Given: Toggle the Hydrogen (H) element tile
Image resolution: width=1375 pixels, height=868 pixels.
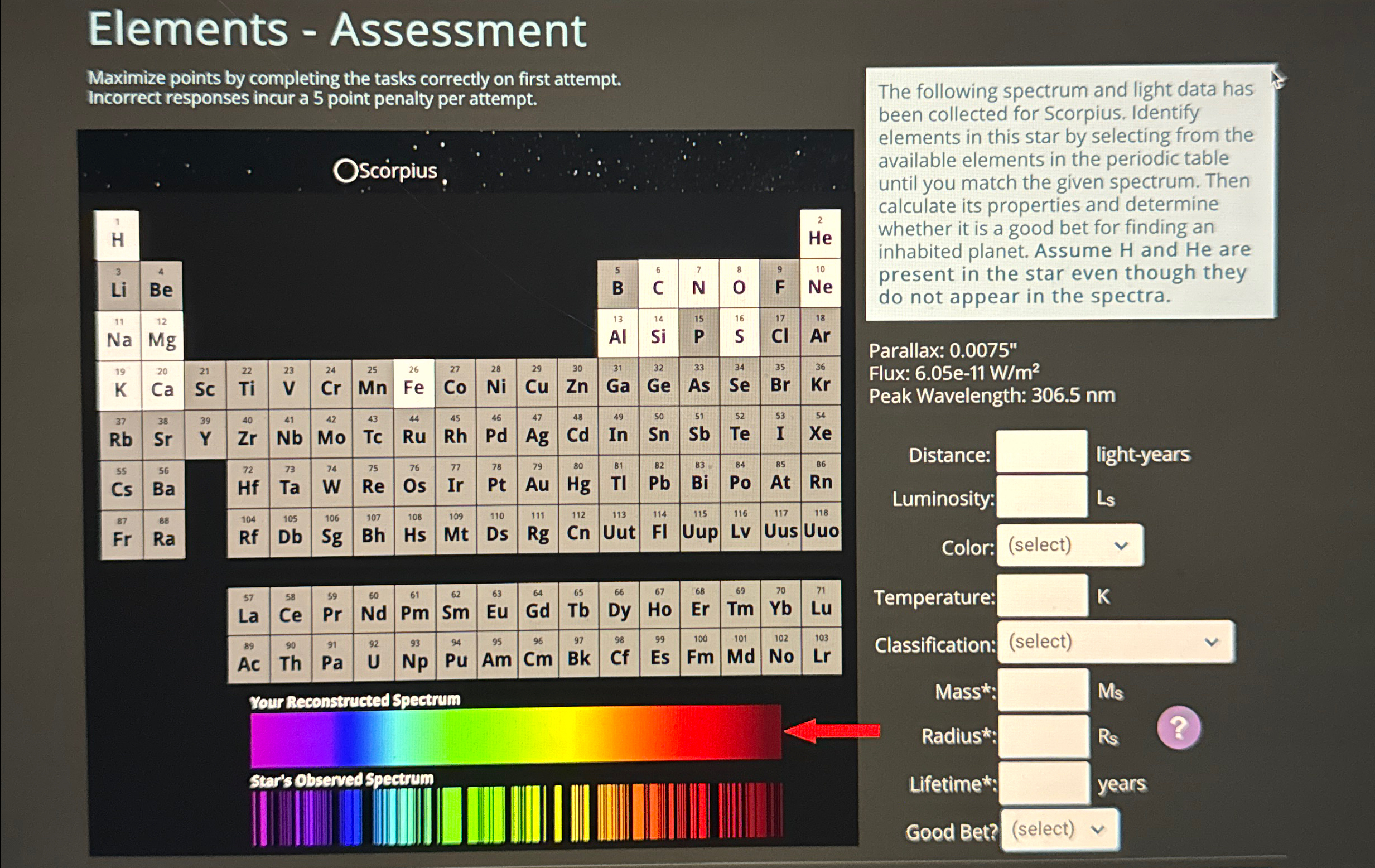Looking at the screenshot, I should (x=117, y=235).
